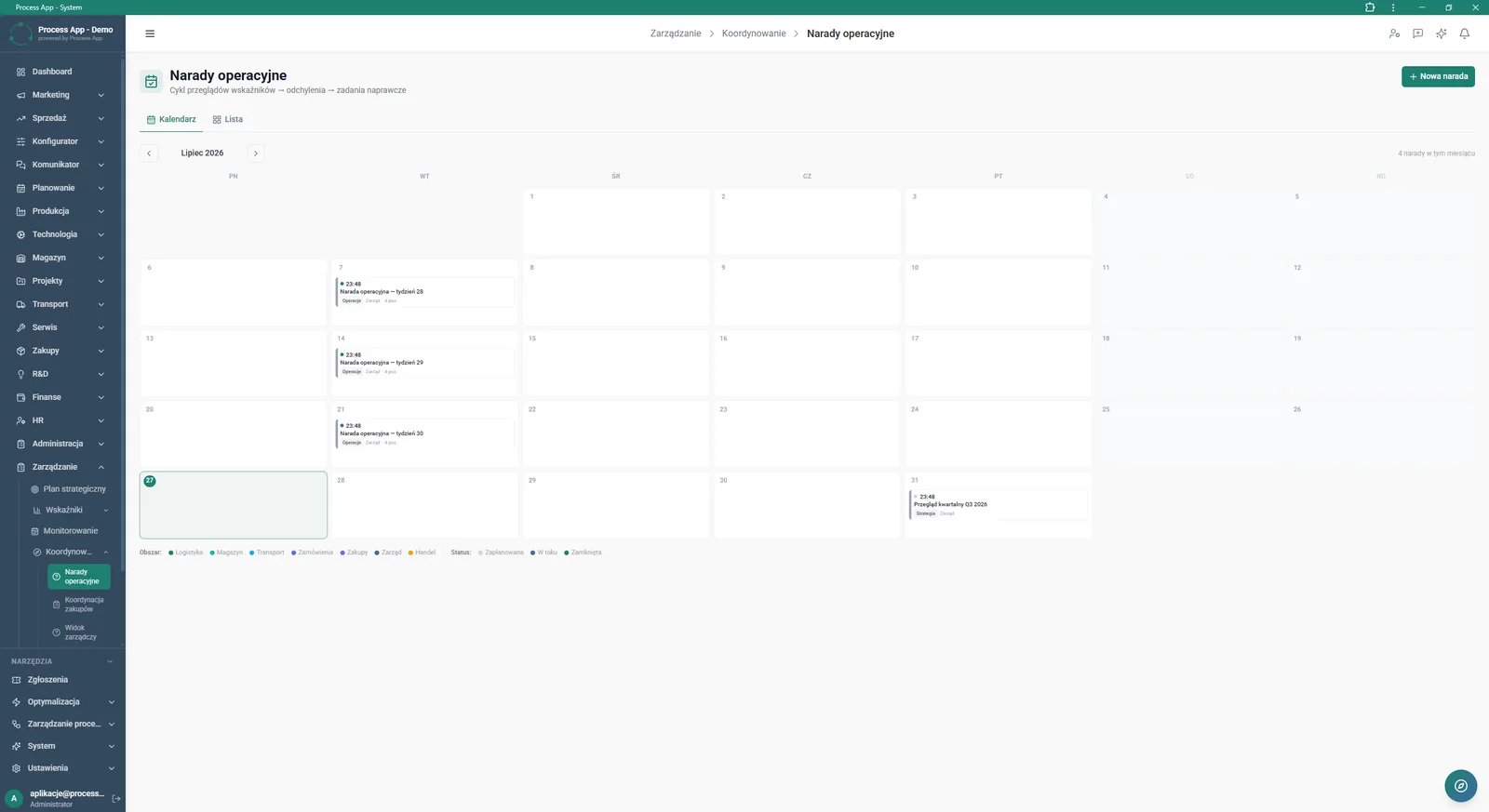This screenshot has height=812, width=1489.
Task: Open Narada operacyjna tydzień 28 event
Action: point(424,292)
